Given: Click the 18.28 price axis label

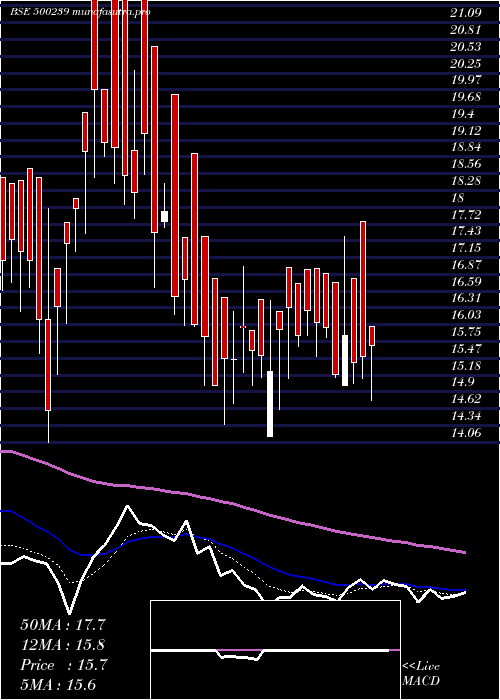Looking at the screenshot, I should 466,181.
